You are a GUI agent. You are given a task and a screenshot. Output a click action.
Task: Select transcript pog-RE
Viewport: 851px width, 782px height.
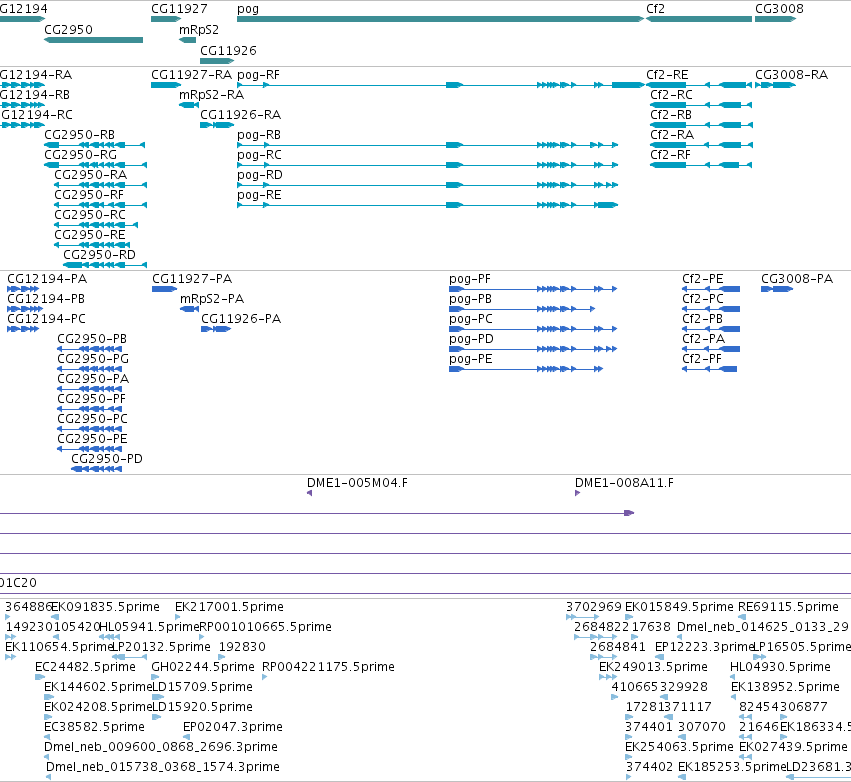tap(428, 205)
